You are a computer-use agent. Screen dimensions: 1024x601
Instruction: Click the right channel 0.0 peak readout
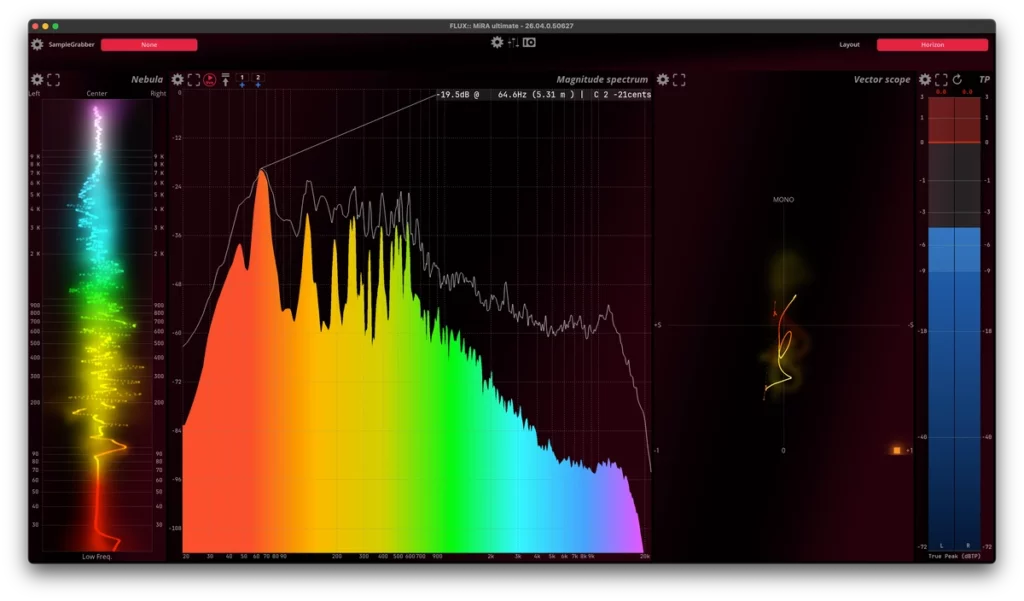tap(967, 92)
